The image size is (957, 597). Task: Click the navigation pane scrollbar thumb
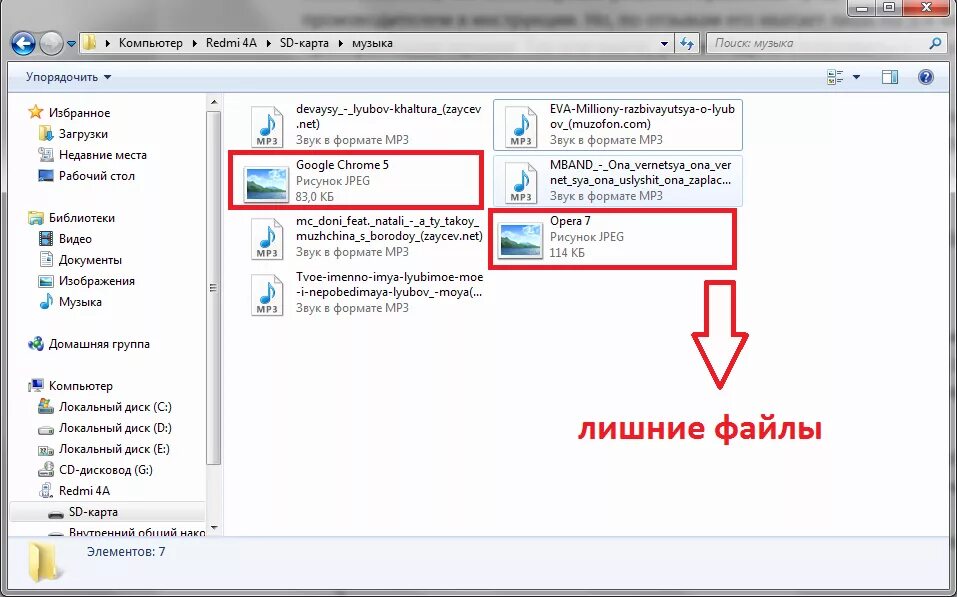pos(214,288)
